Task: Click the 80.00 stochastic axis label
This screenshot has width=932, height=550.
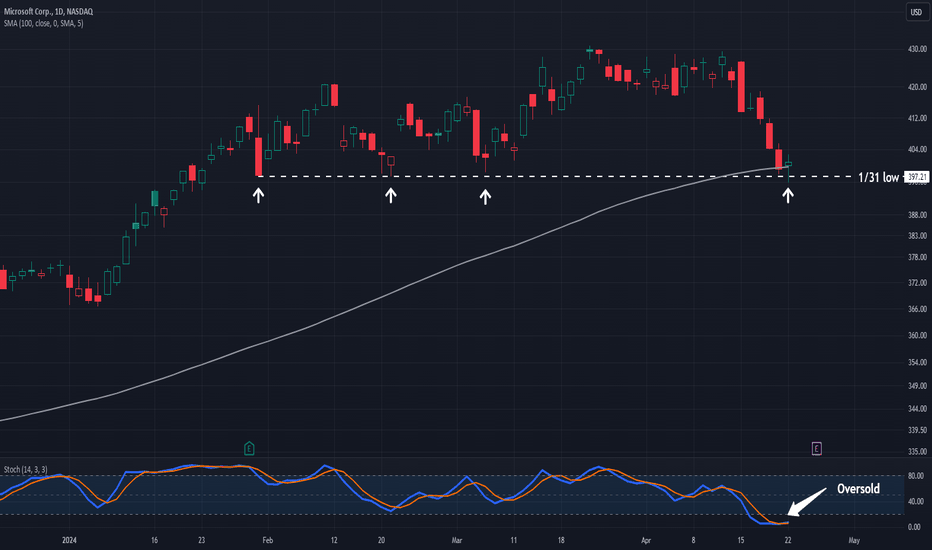Action: tap(916, 476)
